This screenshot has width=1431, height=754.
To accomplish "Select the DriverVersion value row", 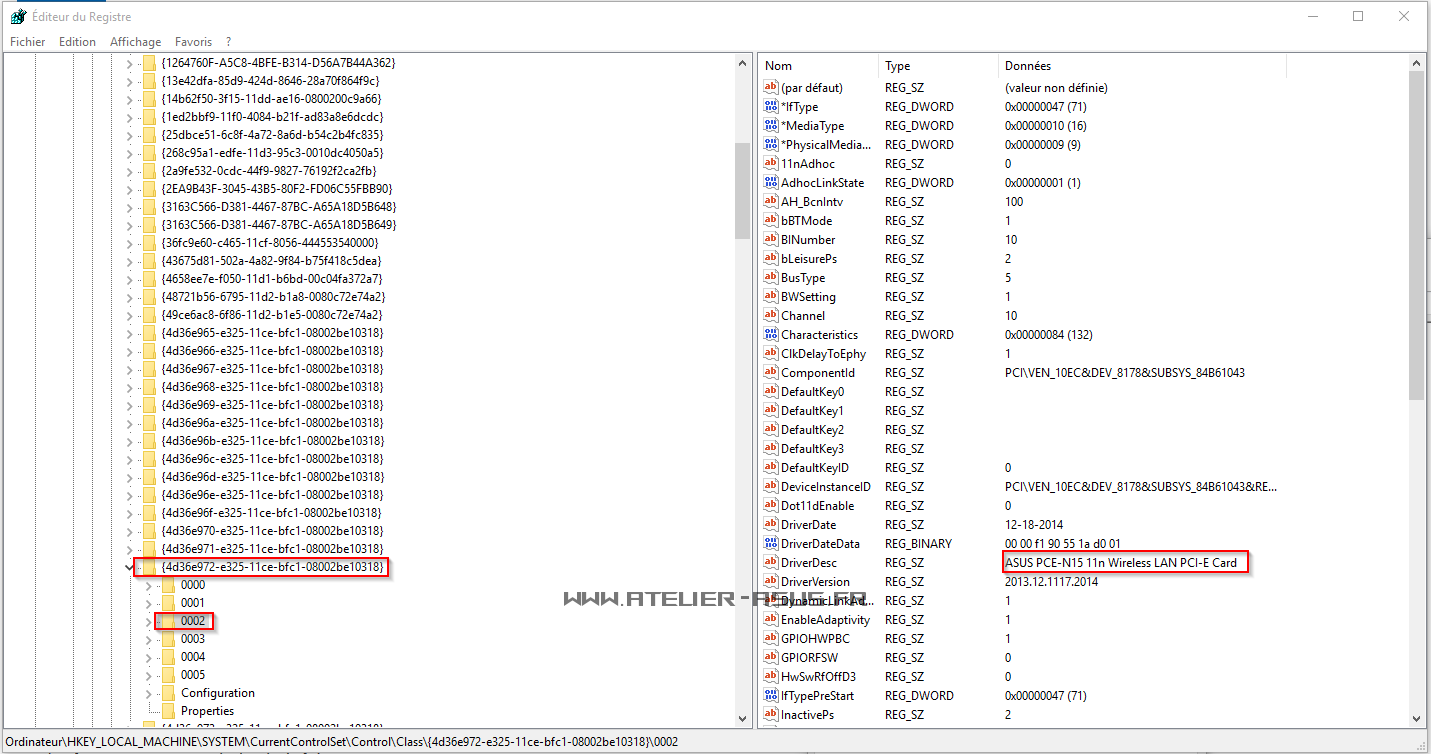I will coord(815,582).
